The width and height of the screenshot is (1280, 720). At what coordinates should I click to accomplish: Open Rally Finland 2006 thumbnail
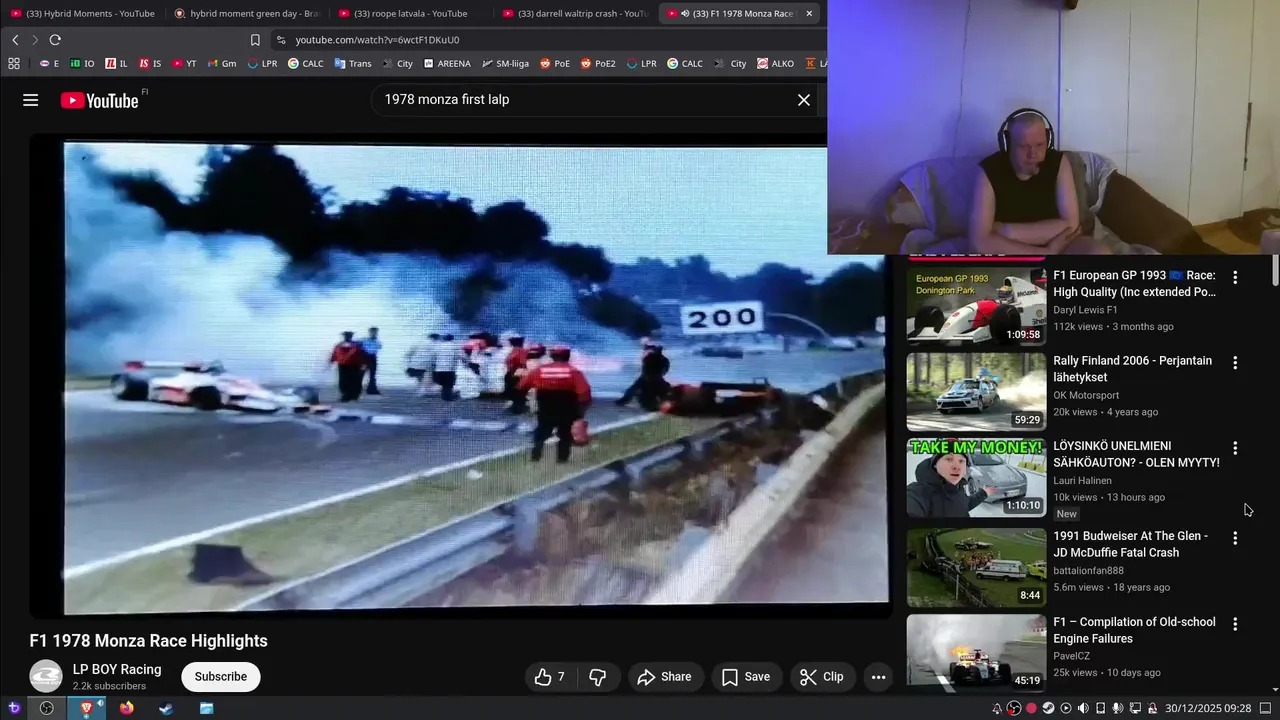tap(976, 391)
